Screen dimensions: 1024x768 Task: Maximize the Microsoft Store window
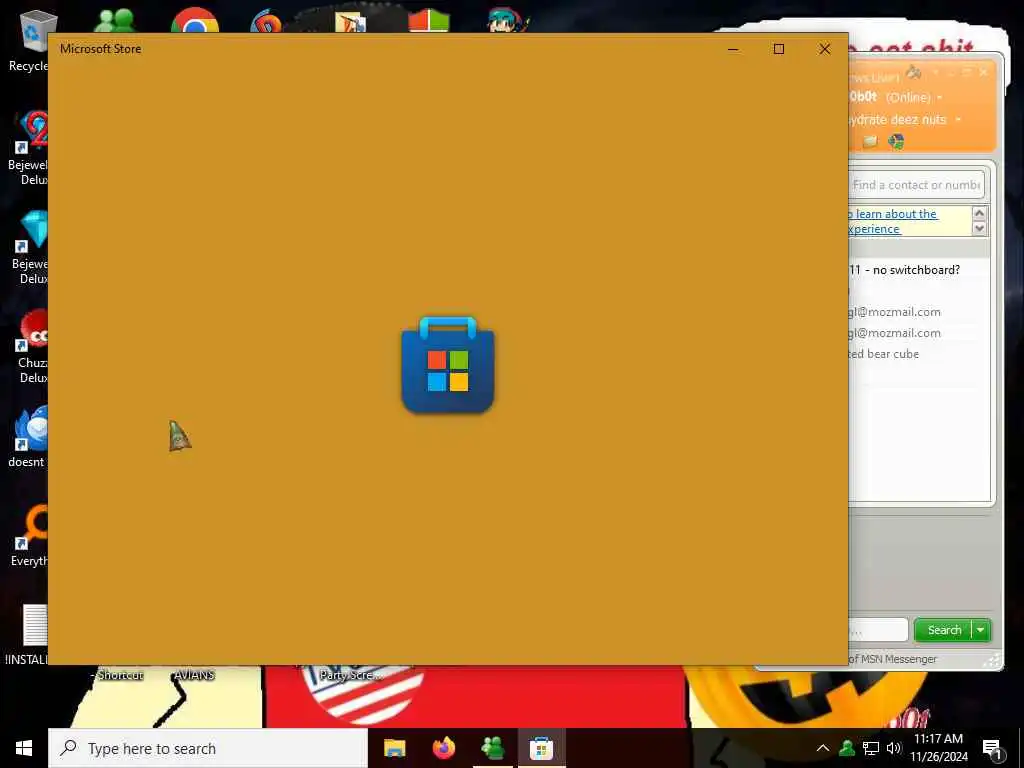778,49
